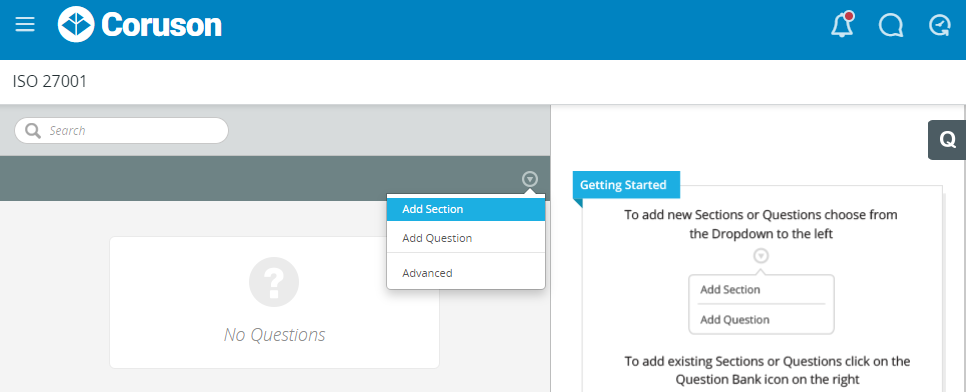Click the example dropdown arrow in Getting Started

(x=761, y=256)
